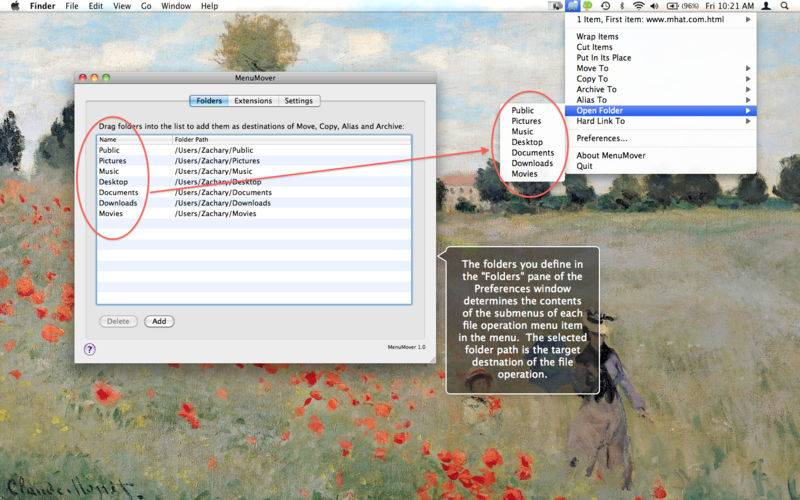This screenshot has height=500, width=800.
Task: Choose Movies in the Open Folder submenu
Action: point(524,174)
